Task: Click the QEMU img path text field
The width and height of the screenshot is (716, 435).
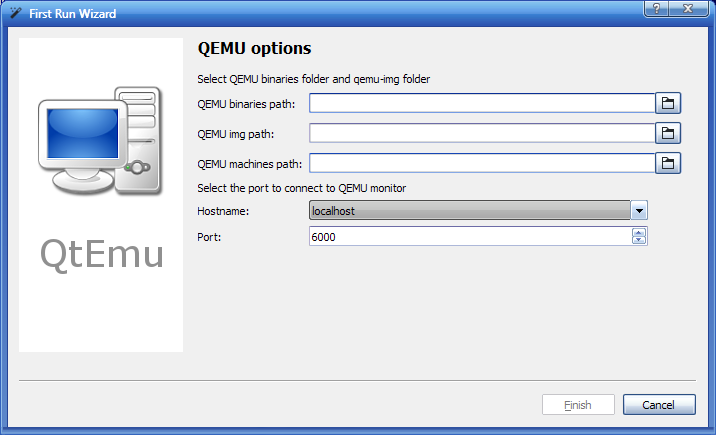Action: click(482, 133)
